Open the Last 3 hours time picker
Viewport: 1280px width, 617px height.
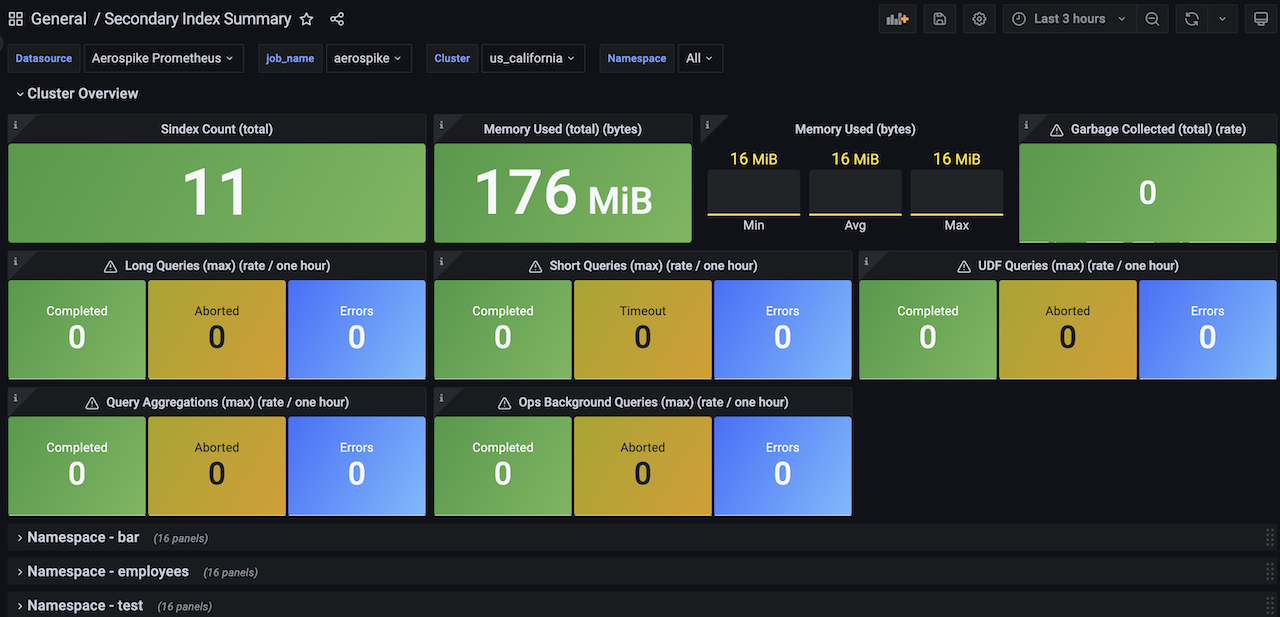click(1069, 19)
